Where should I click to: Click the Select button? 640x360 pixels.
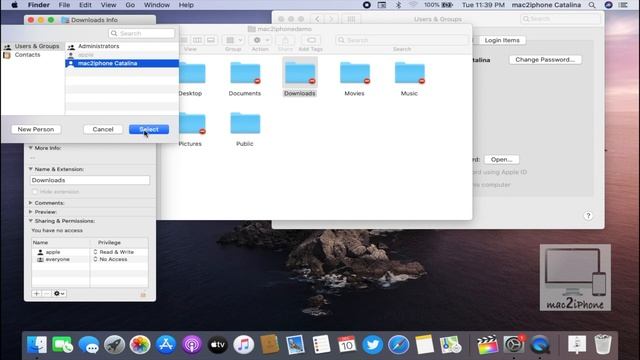tap(149, 129)
